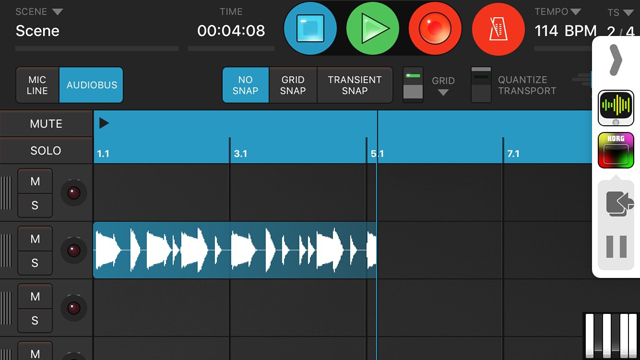Click the Audiobus app switch icon

tap(619, 203)
